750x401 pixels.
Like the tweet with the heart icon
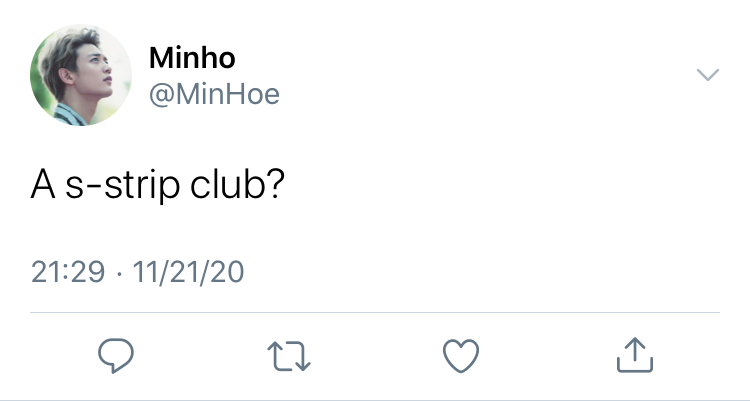(x=461, y=356)
